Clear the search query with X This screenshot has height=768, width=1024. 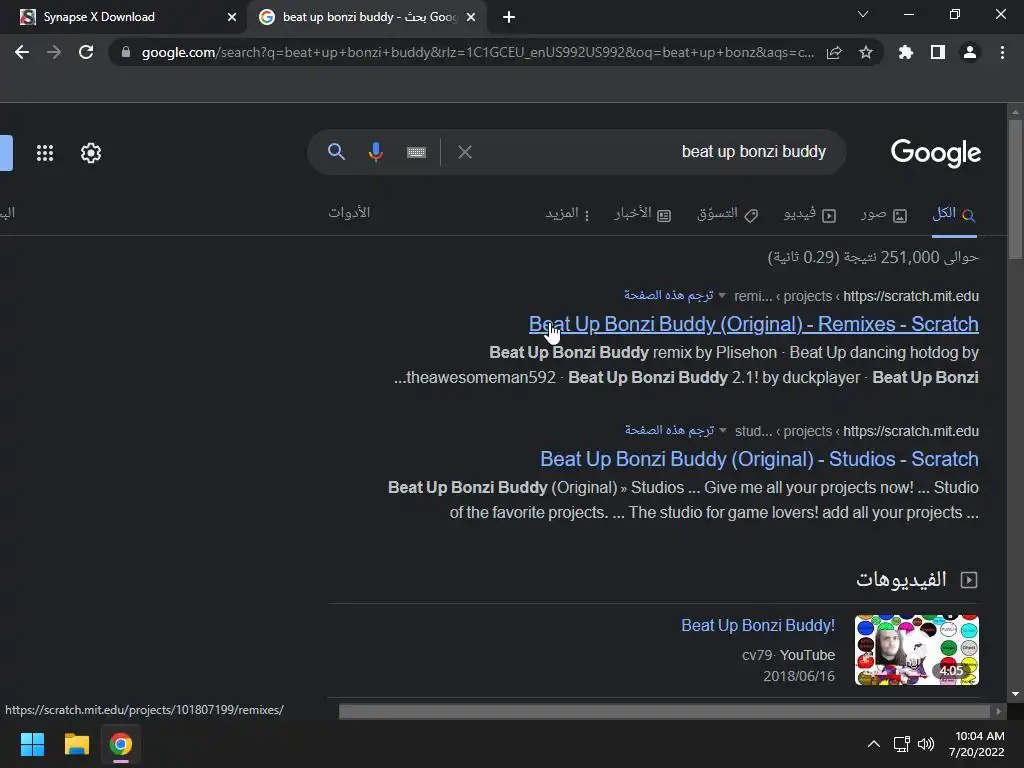tap(465, 152)
